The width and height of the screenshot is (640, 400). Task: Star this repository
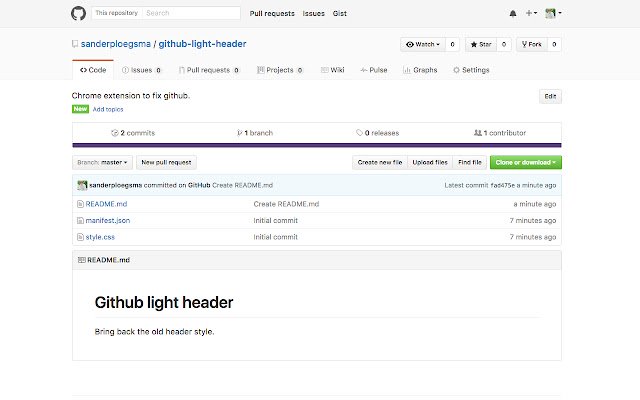(481, 44)
